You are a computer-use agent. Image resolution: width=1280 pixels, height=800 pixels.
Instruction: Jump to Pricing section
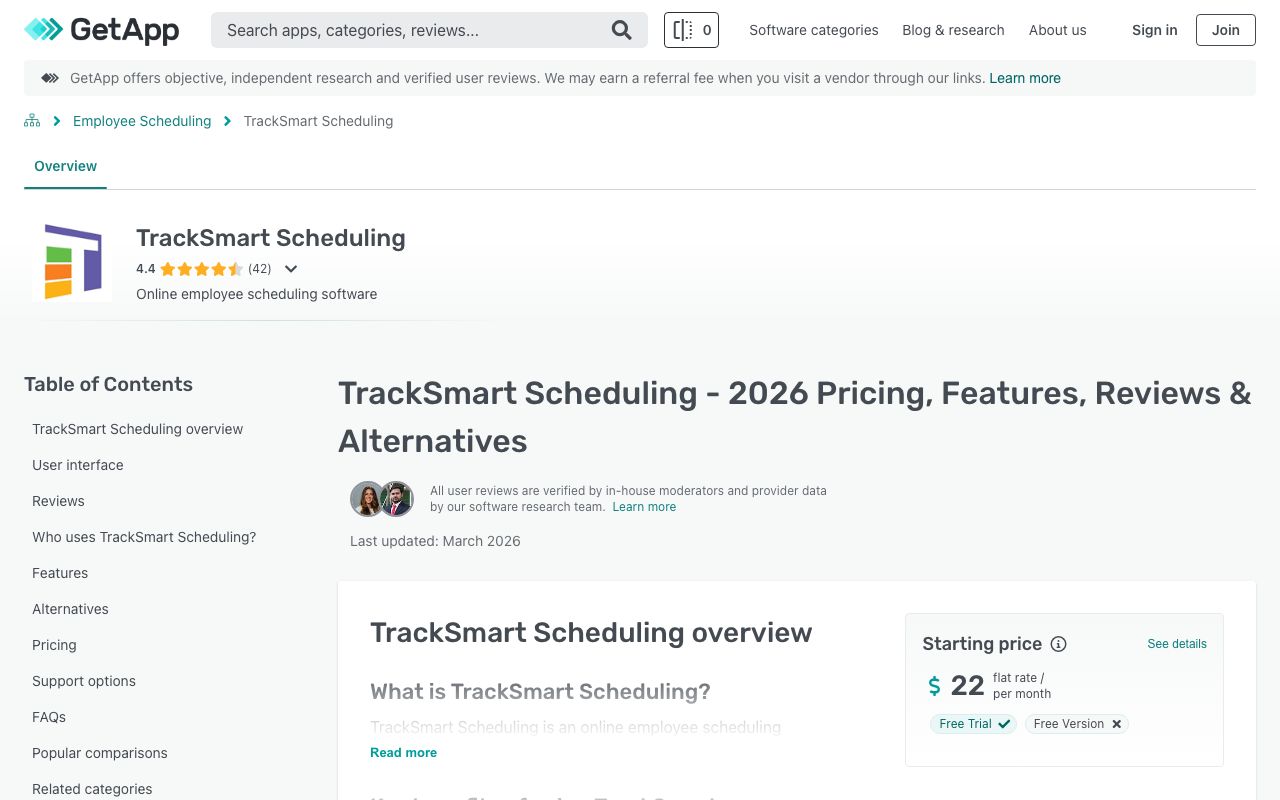tap(54, 645)
